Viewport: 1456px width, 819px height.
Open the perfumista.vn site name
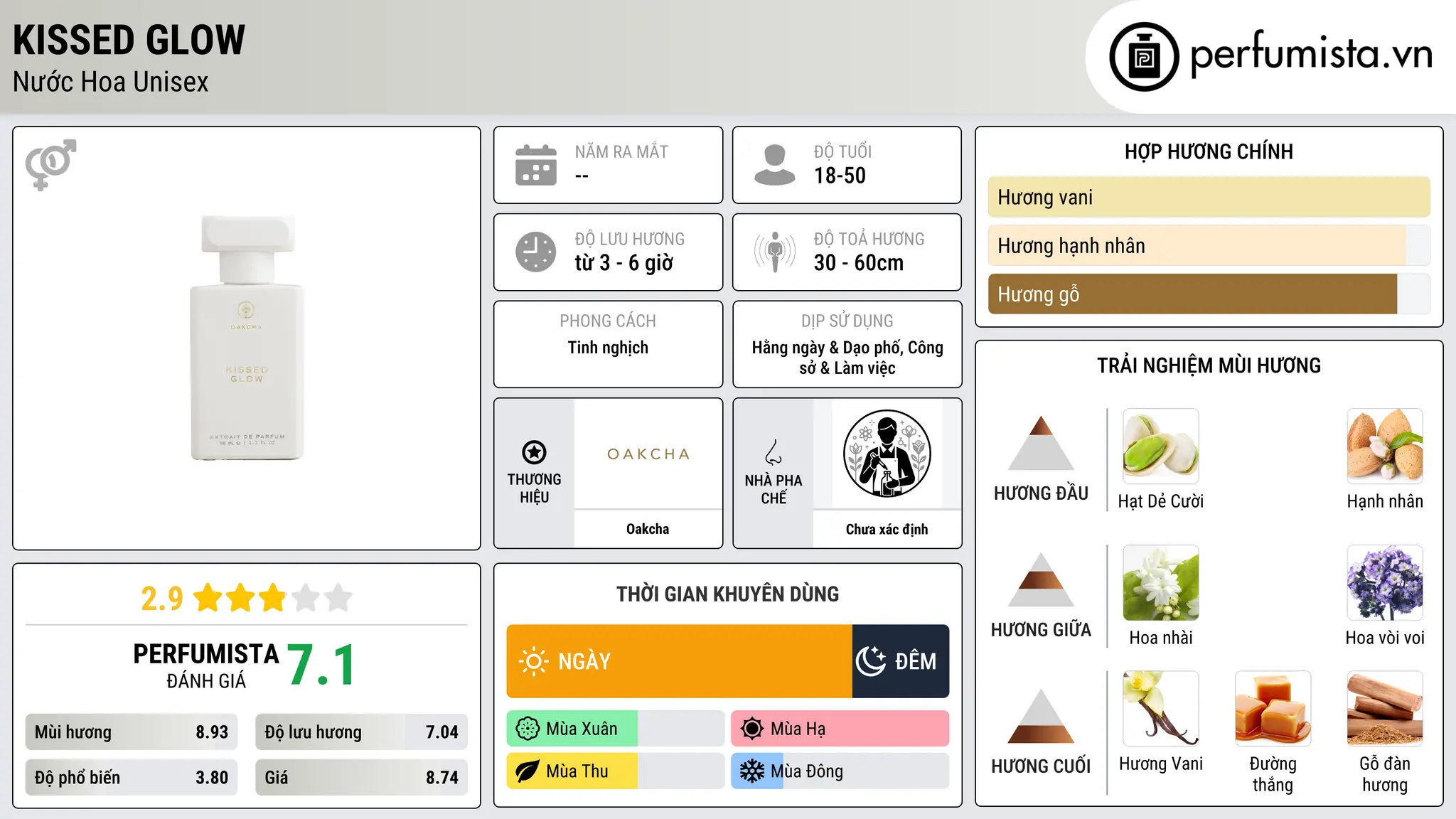click(x=1311, y=54)
